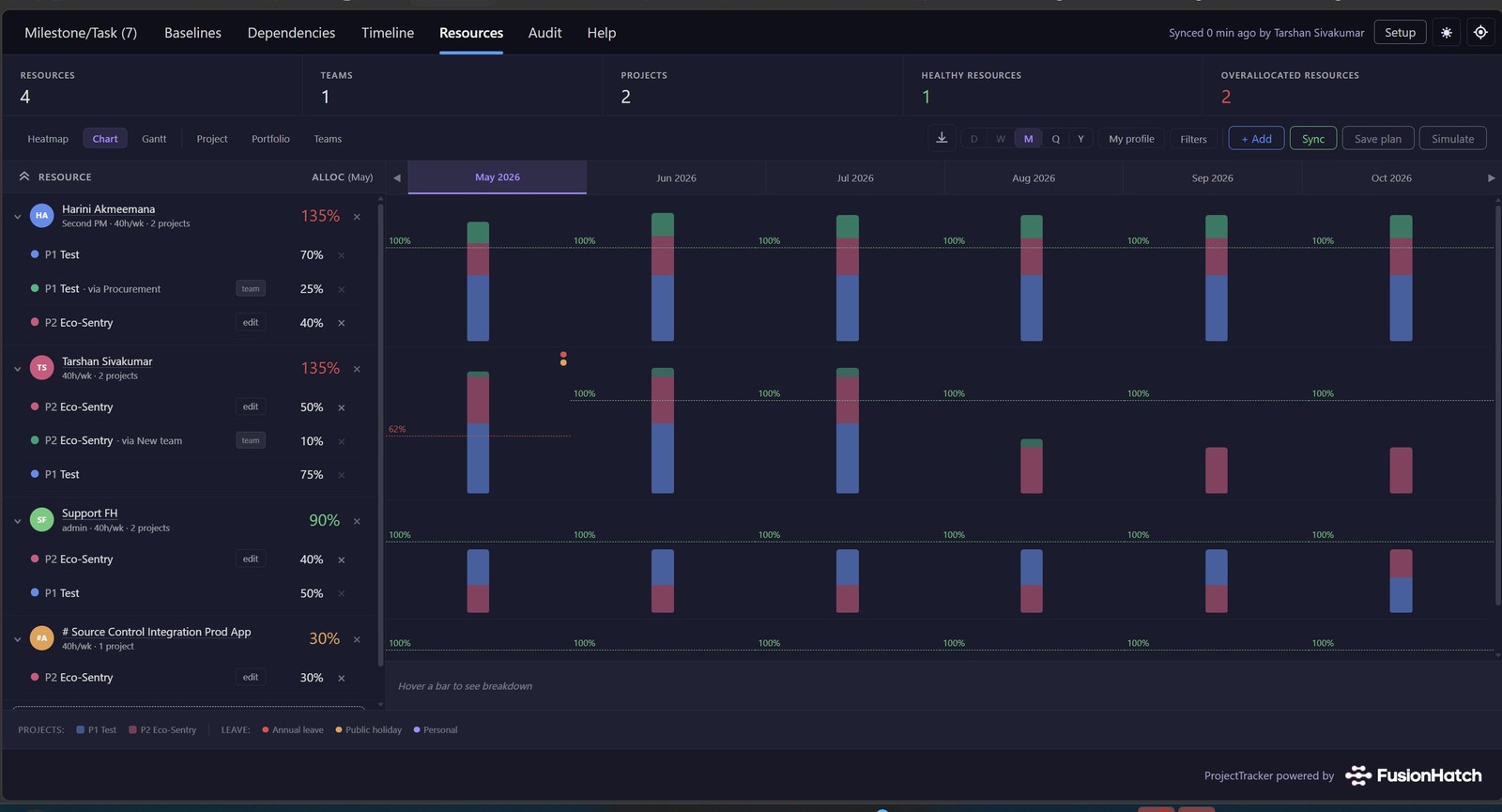Select the Chart view
Screen dimensions: 1502x812
click(x=105, y=139)
